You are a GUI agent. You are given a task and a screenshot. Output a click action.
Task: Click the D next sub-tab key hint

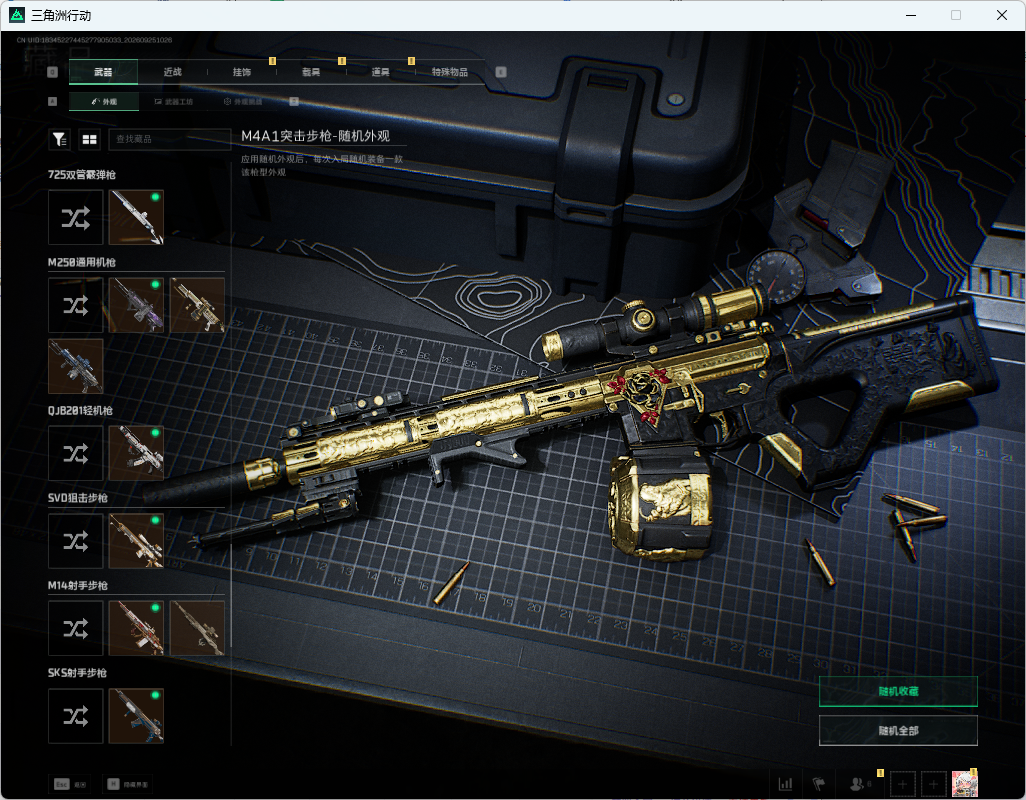pyautogui.click(x=294, y=101)
